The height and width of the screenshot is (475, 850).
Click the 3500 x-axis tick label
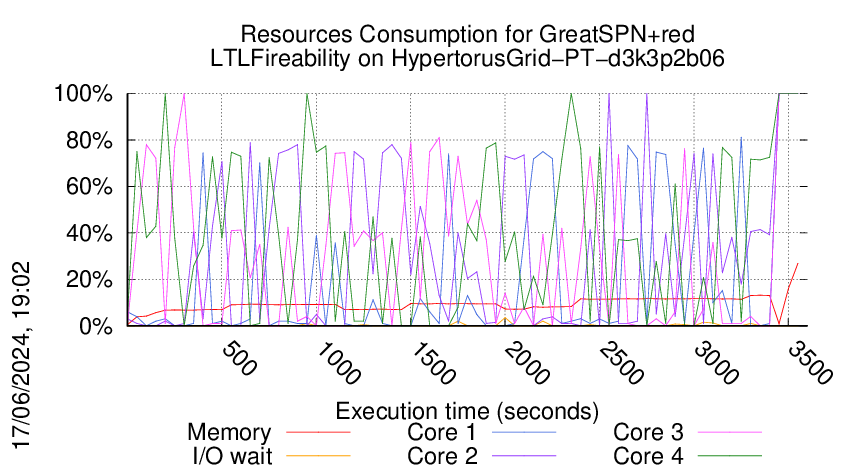pos(810,363)
